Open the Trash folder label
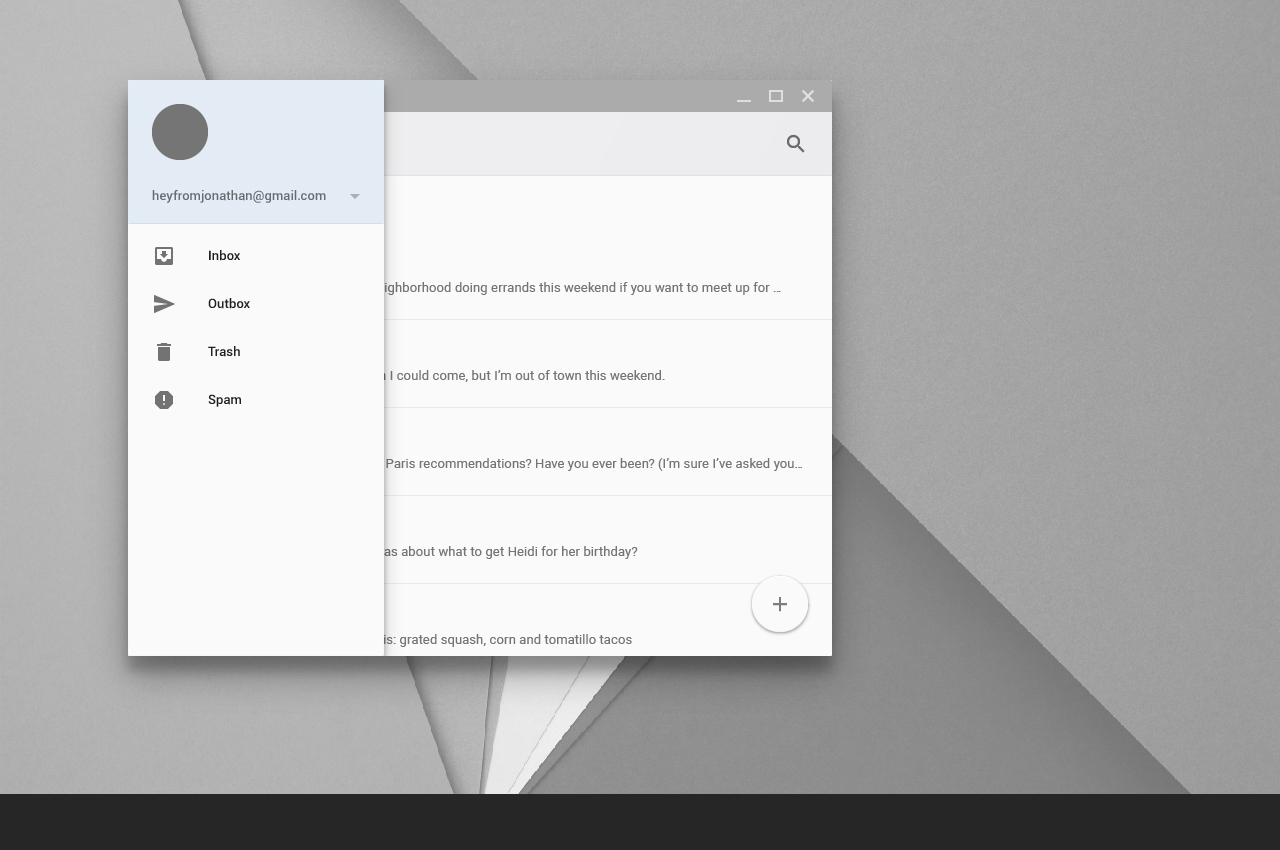 pos(224,352)
